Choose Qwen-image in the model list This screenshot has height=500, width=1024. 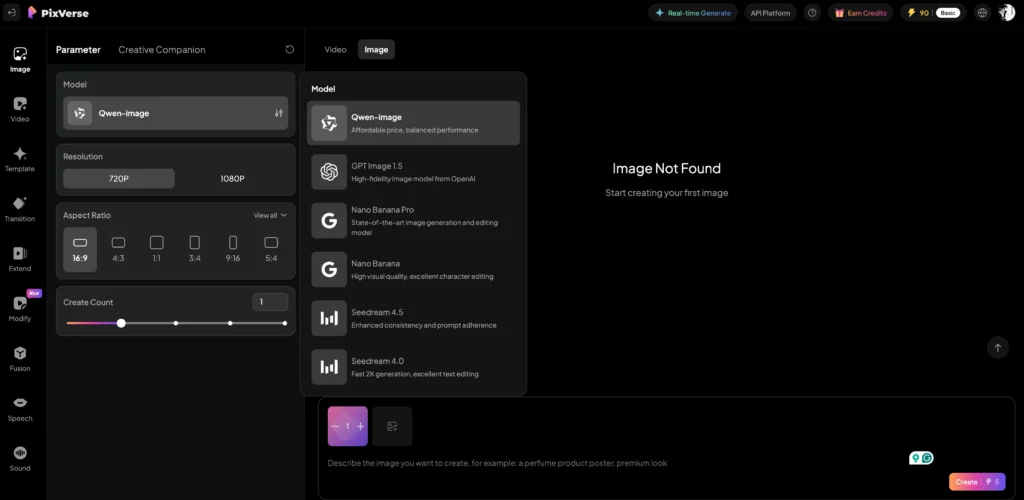click(413, 123)
